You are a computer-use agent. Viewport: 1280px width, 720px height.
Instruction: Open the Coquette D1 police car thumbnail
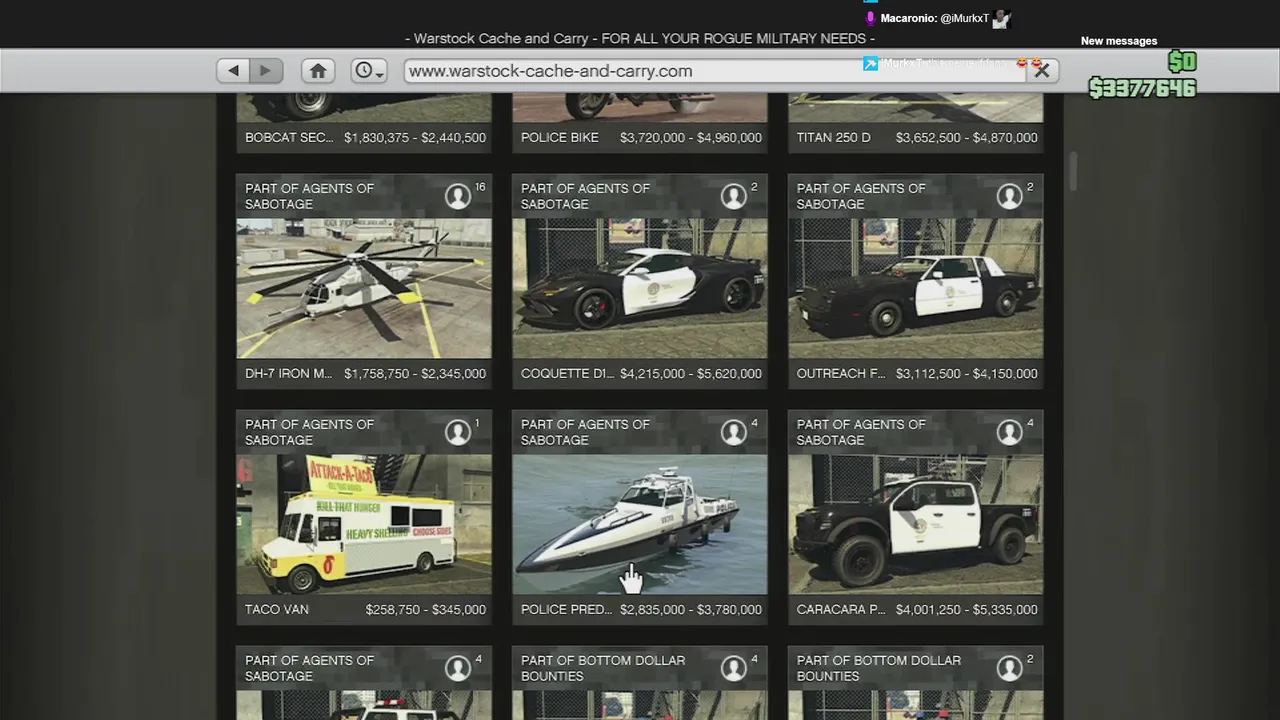click(640, 288)
